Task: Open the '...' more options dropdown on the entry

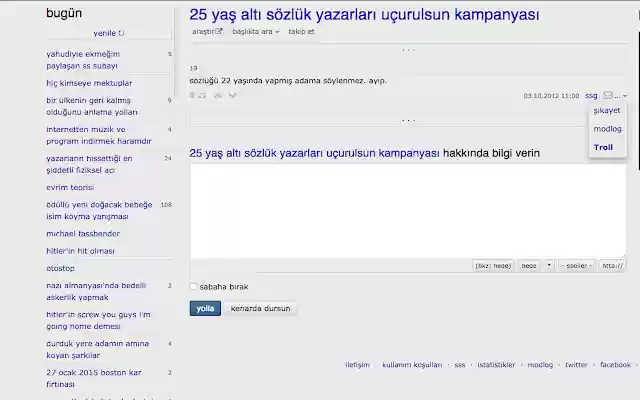Action: (x=621, y=96)
